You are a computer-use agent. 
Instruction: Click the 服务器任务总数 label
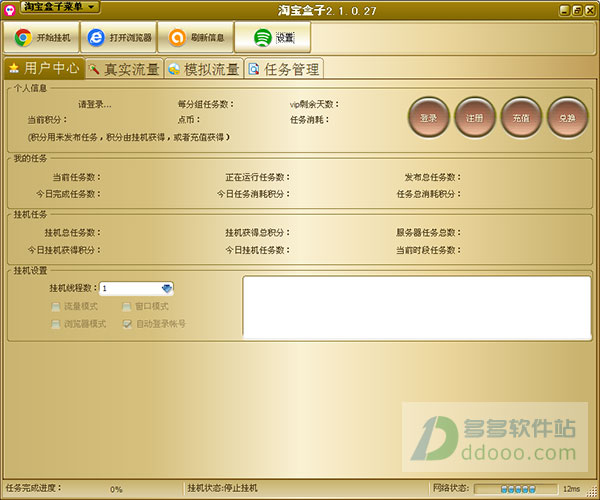coord(428,233)
